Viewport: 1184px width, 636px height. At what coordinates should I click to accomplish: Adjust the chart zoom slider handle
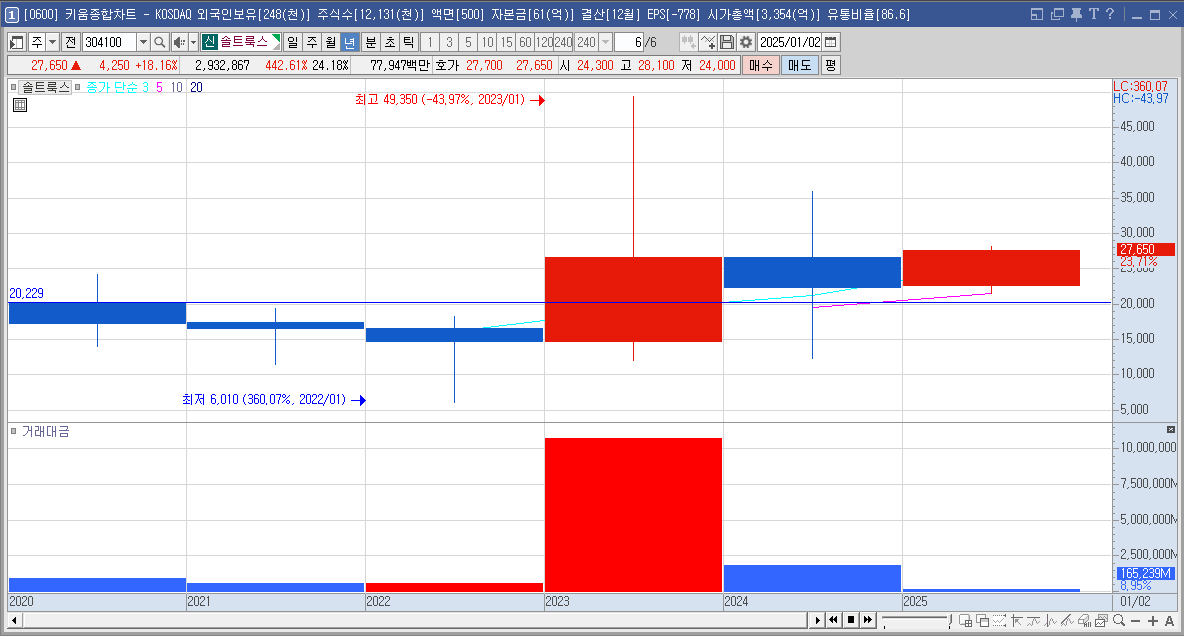pyautogui.click(x=949, y=621)
